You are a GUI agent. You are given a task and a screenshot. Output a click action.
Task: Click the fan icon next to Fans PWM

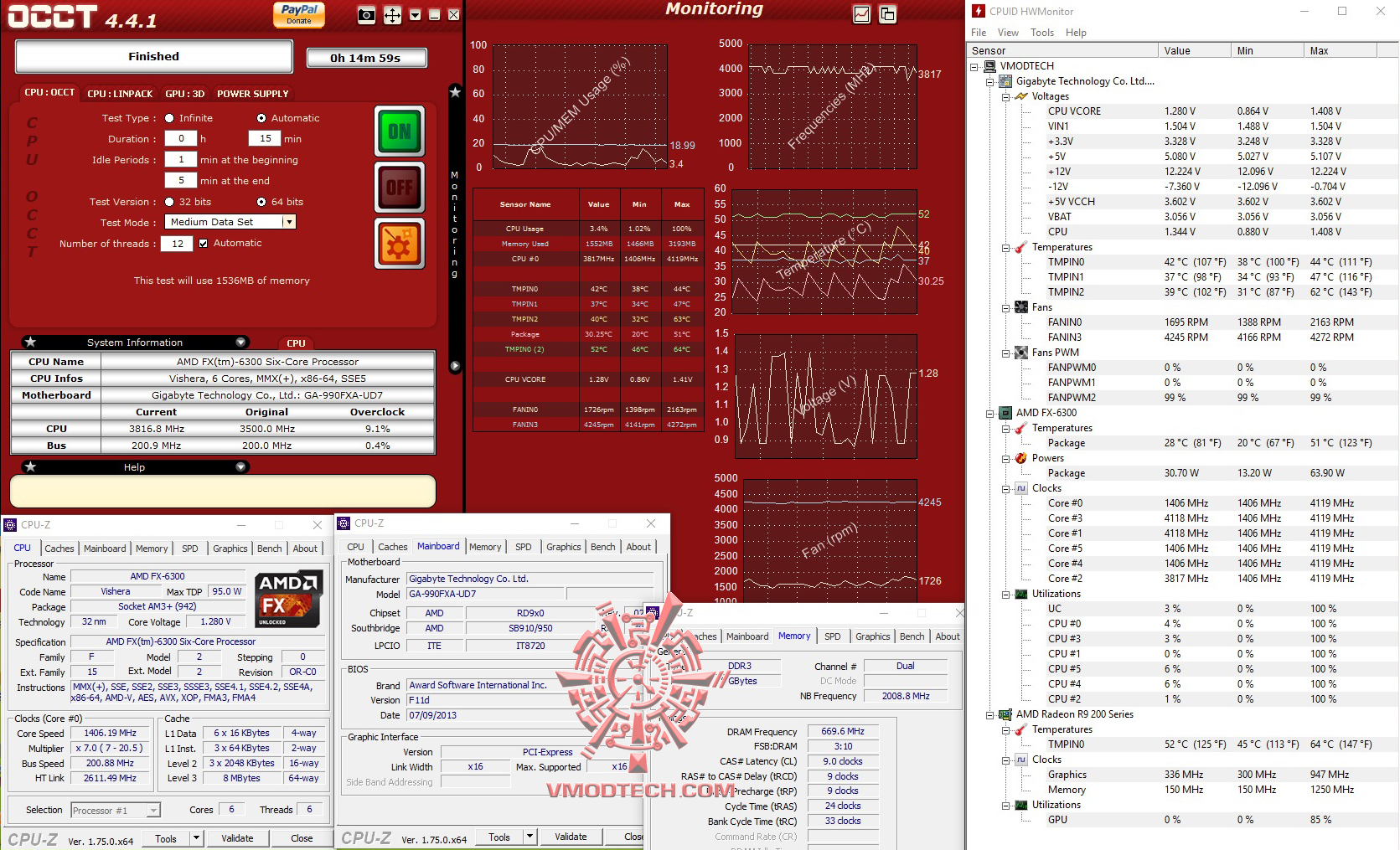(1021, 353)
